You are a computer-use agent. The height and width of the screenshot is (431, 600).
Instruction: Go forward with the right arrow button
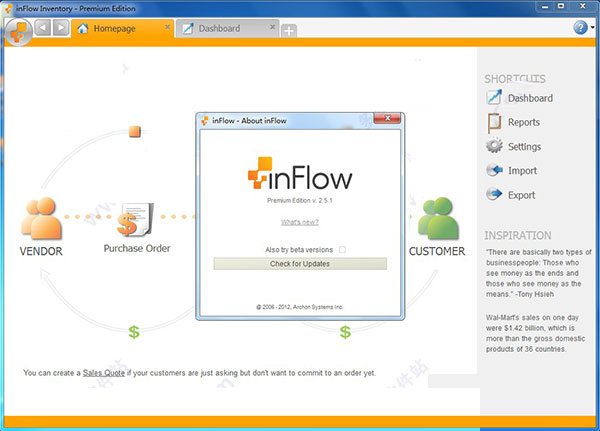coord(61,28)
